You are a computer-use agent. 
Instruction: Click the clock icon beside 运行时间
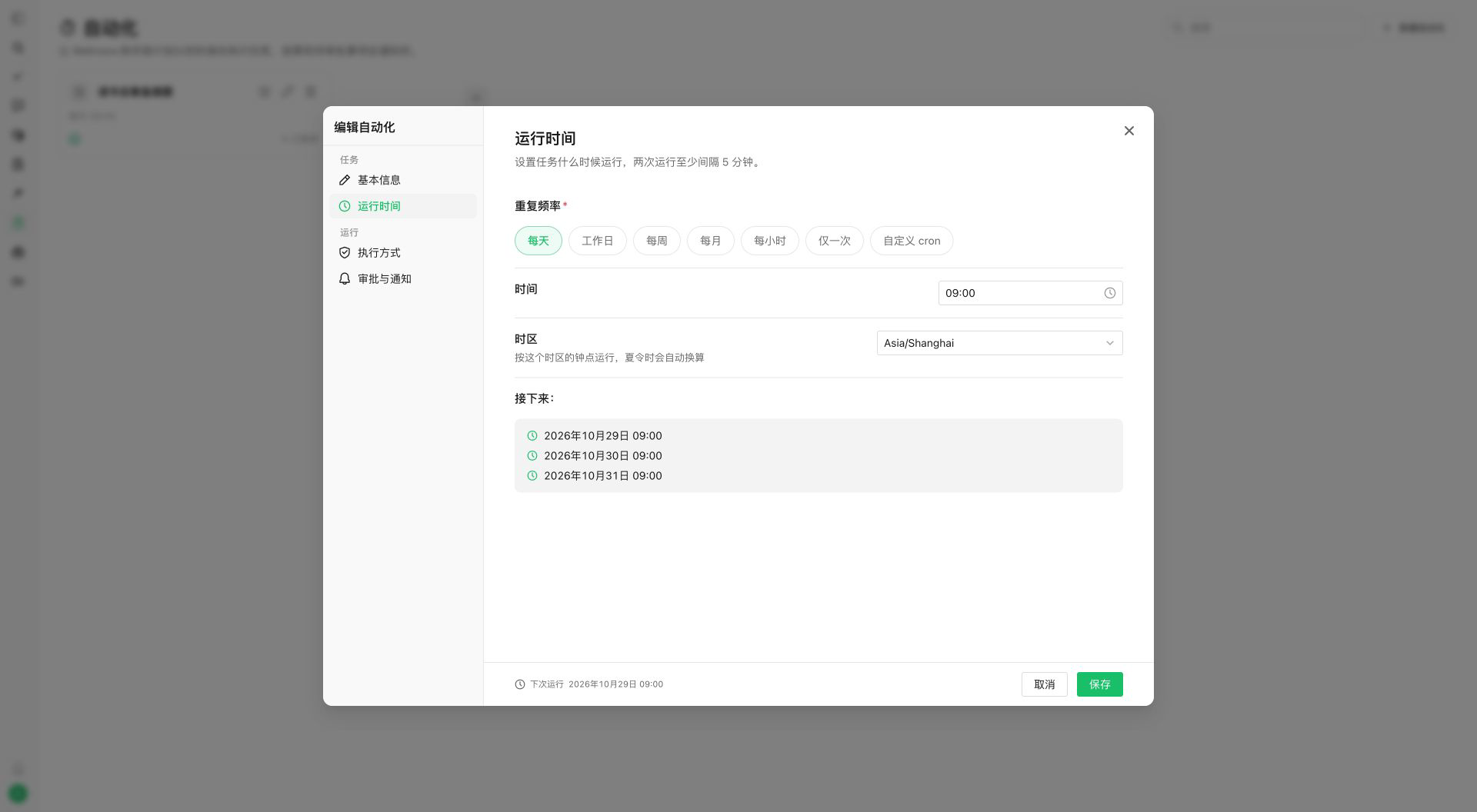[345, 206]
